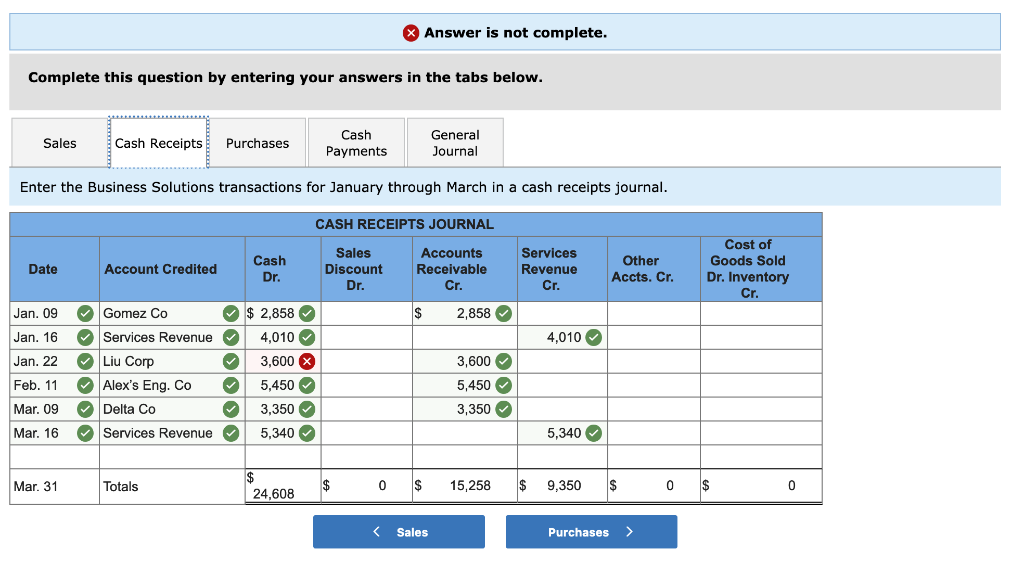This screenshot has width=1024, height=562.
Task: Edit the Liu Corp cash debit field
Action: [x=283, y=361]
